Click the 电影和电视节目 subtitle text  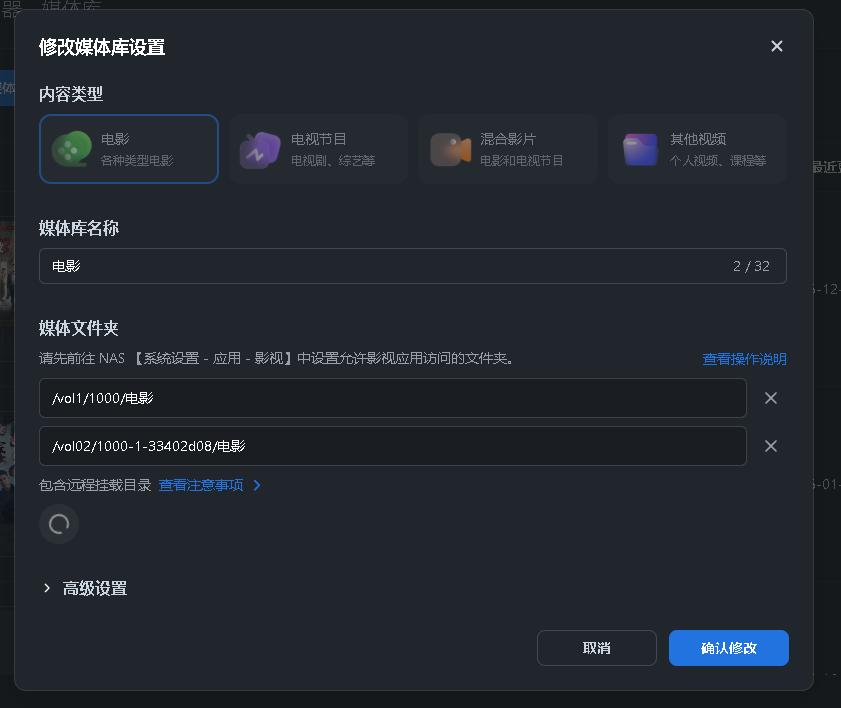coord(522,160)
